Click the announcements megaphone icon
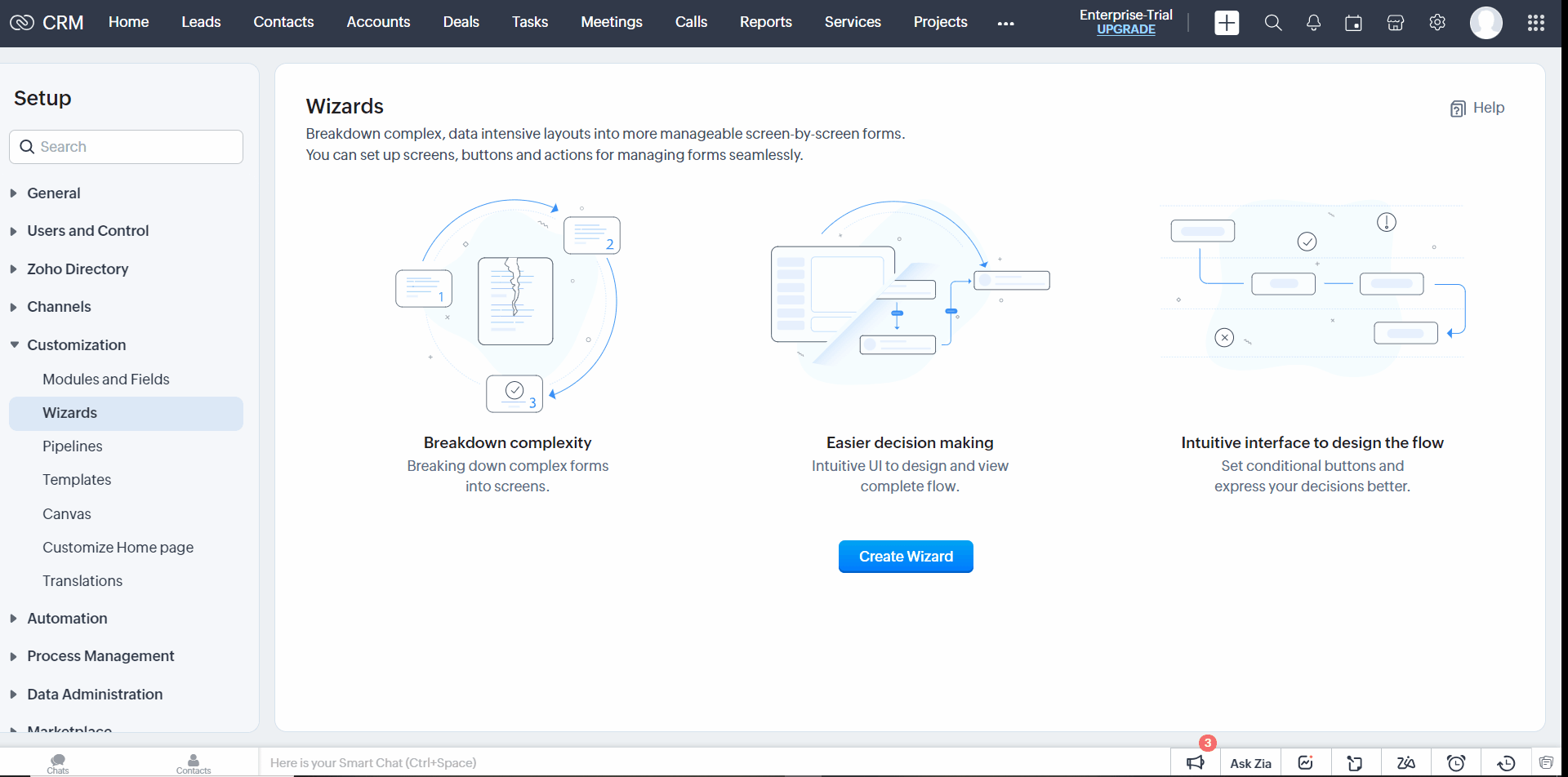 [1196, 762]
